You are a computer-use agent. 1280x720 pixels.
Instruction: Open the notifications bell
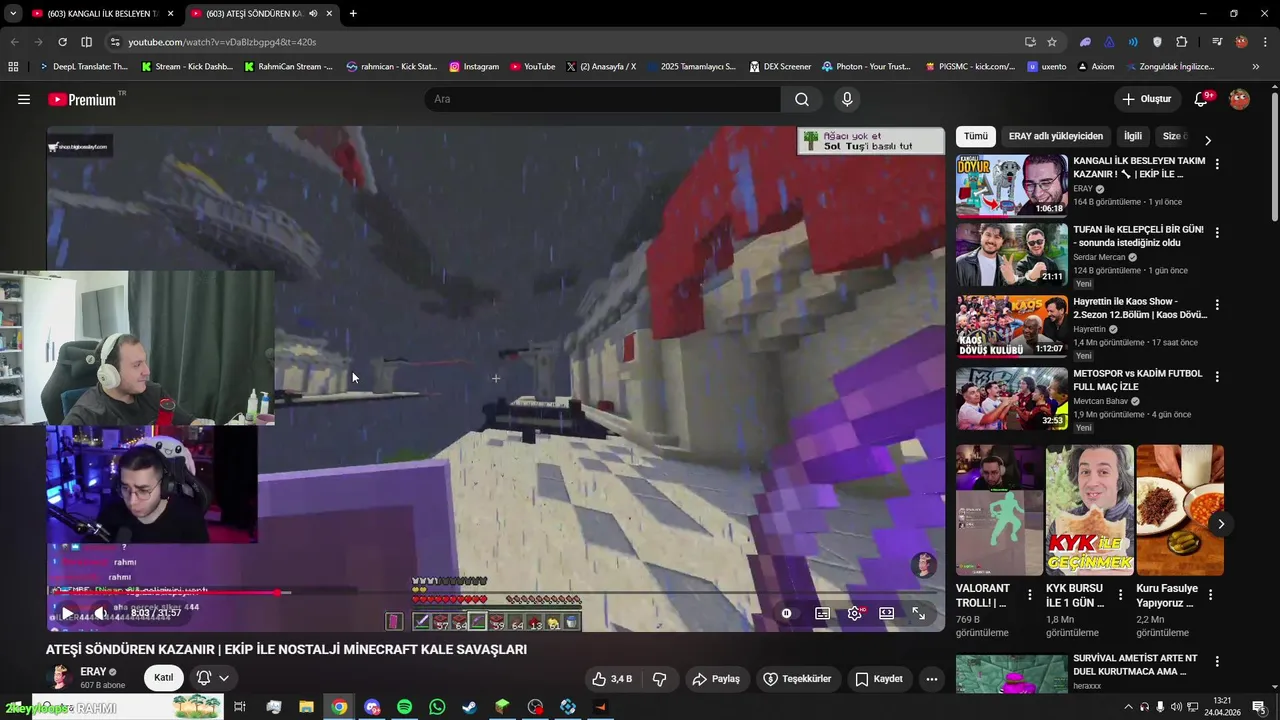pyautogui.click(x=1203, y=99)
